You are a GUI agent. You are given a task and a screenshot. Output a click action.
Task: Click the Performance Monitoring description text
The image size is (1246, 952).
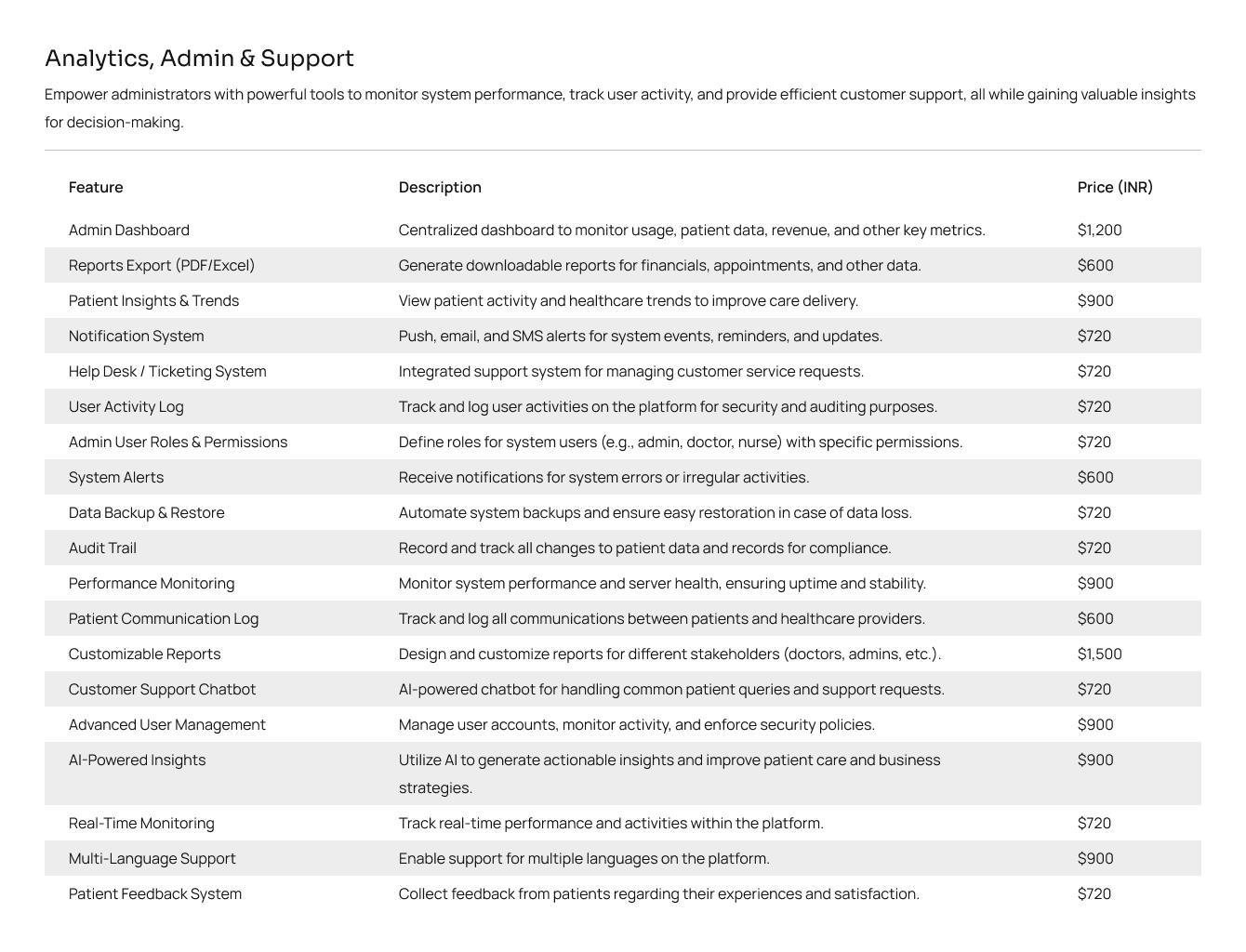pyautogui.click(x=662, y=583)
